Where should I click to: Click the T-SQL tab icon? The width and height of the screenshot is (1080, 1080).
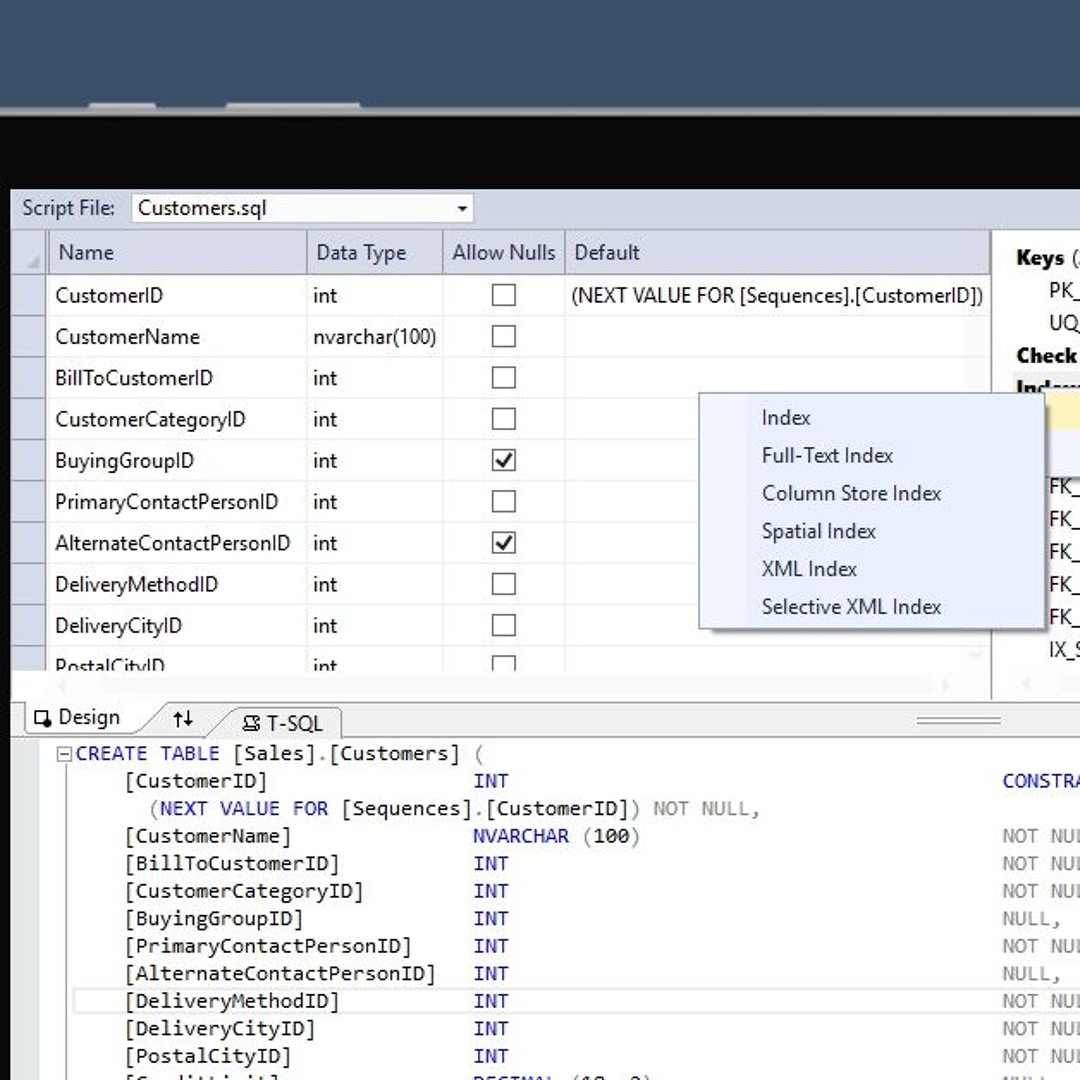(251, 723)
